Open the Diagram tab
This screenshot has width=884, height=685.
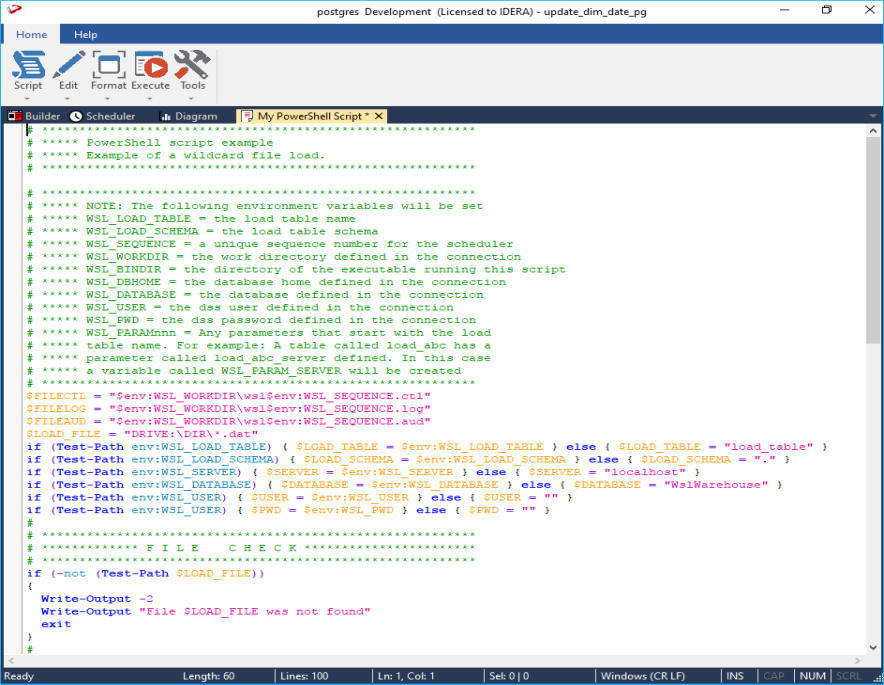tap(189, 116)
